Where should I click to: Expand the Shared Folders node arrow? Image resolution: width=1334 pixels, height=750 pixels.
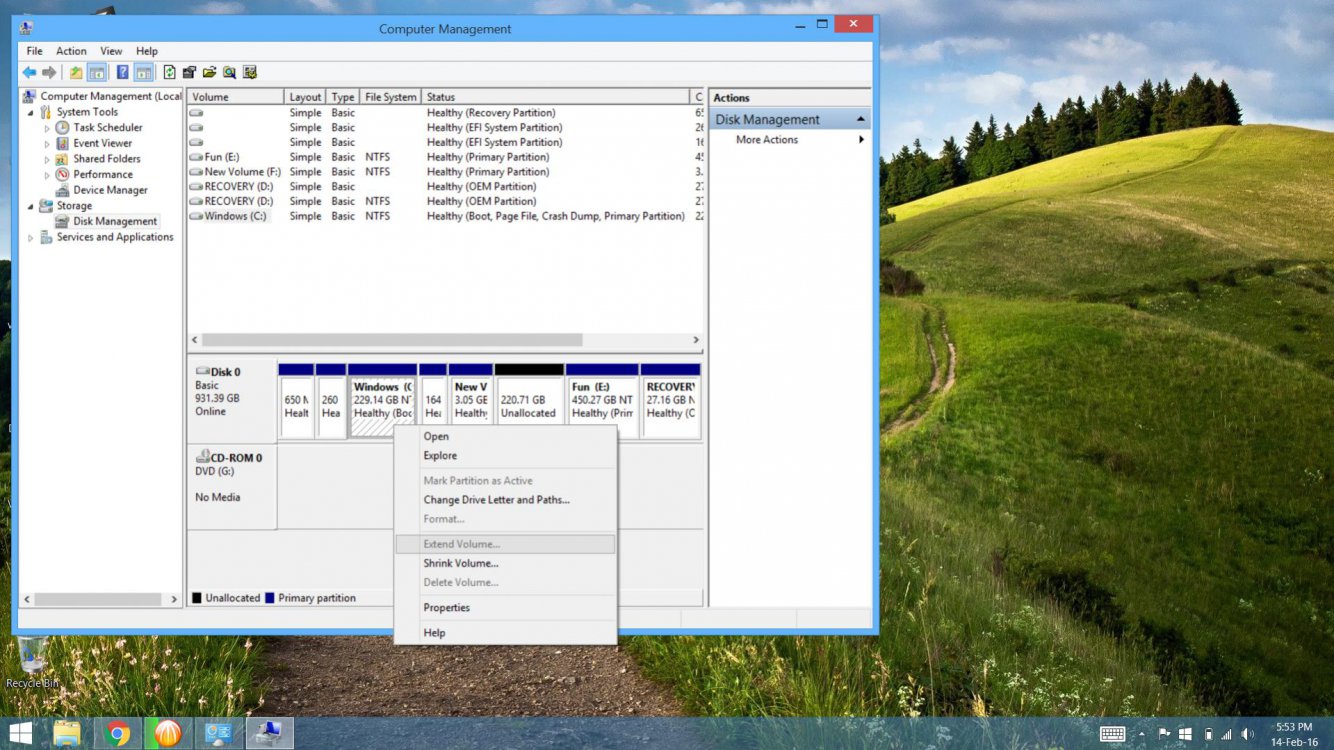pos(46,159)
